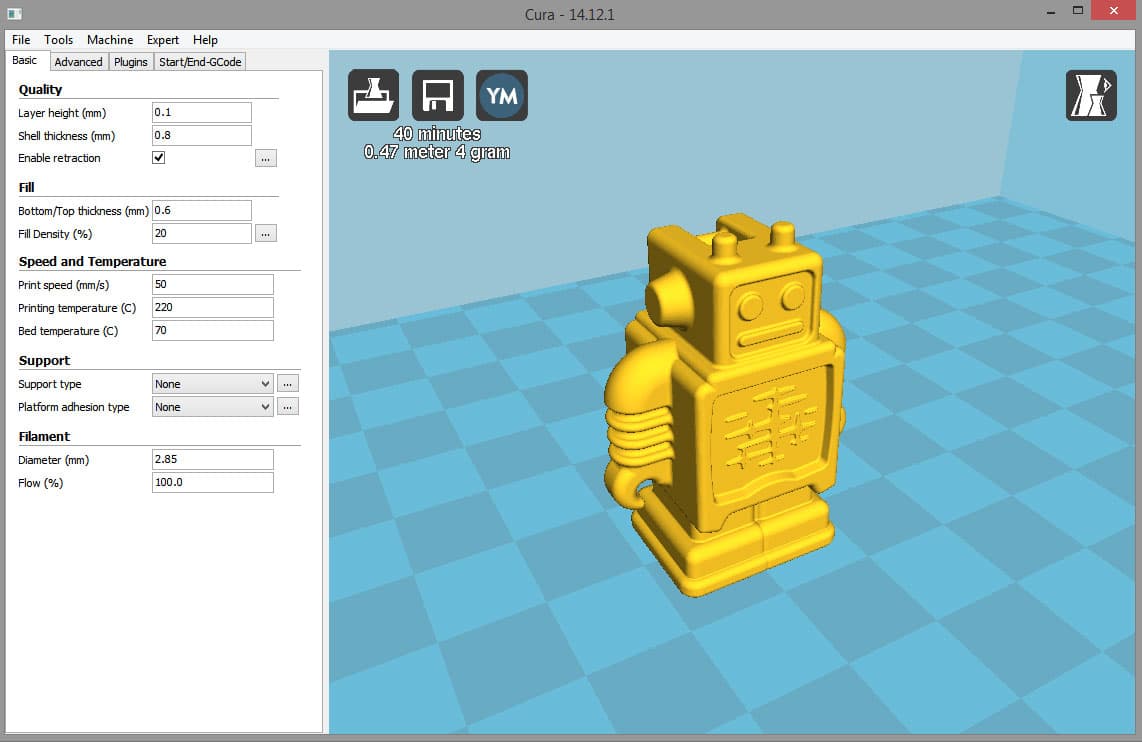Viewport: 1142px width, 742px height.
Task: Click the Save toolpath icon
Action: tap(437, 95)
